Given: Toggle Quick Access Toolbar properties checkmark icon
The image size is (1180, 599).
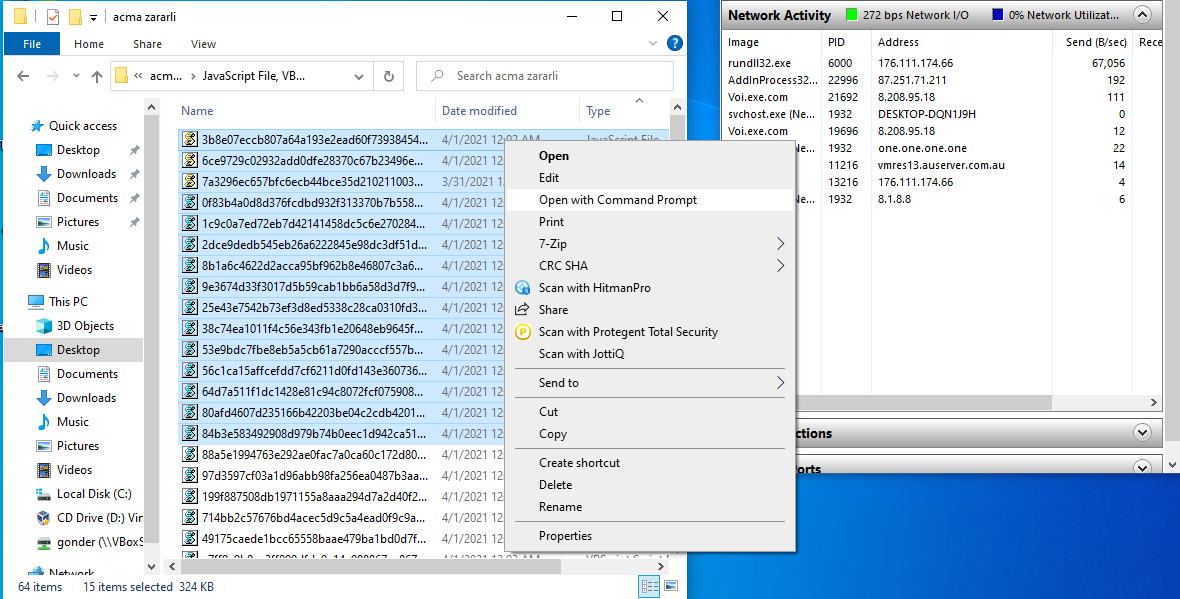Looking at the screenshot, I should point(53,16).
